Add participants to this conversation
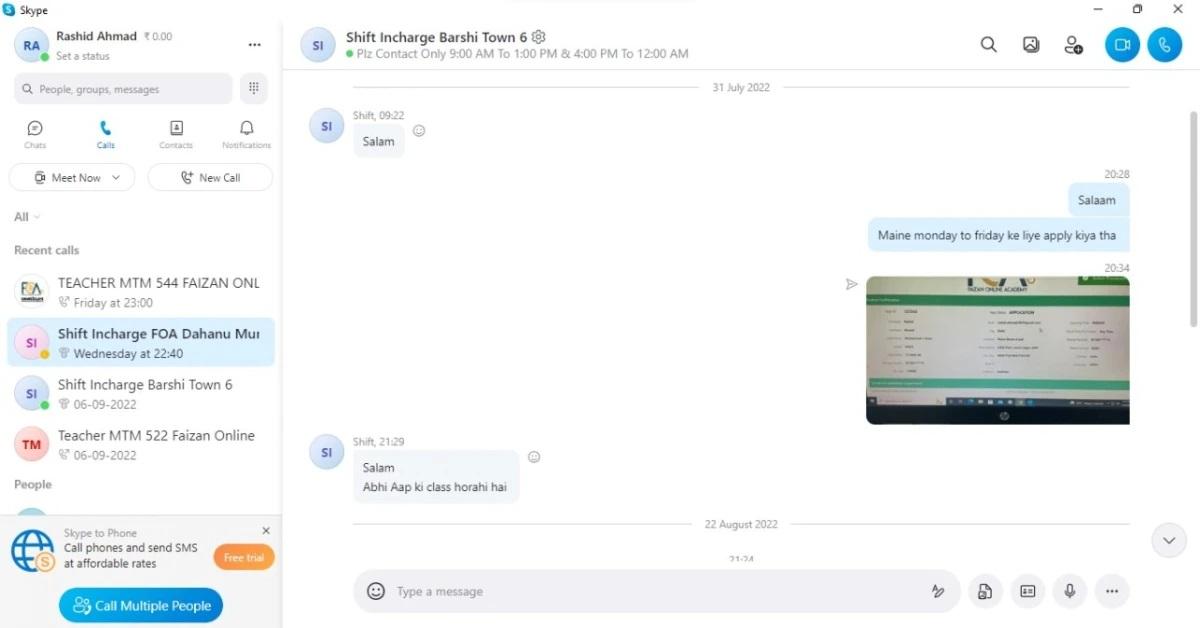 click(1073, 45)
